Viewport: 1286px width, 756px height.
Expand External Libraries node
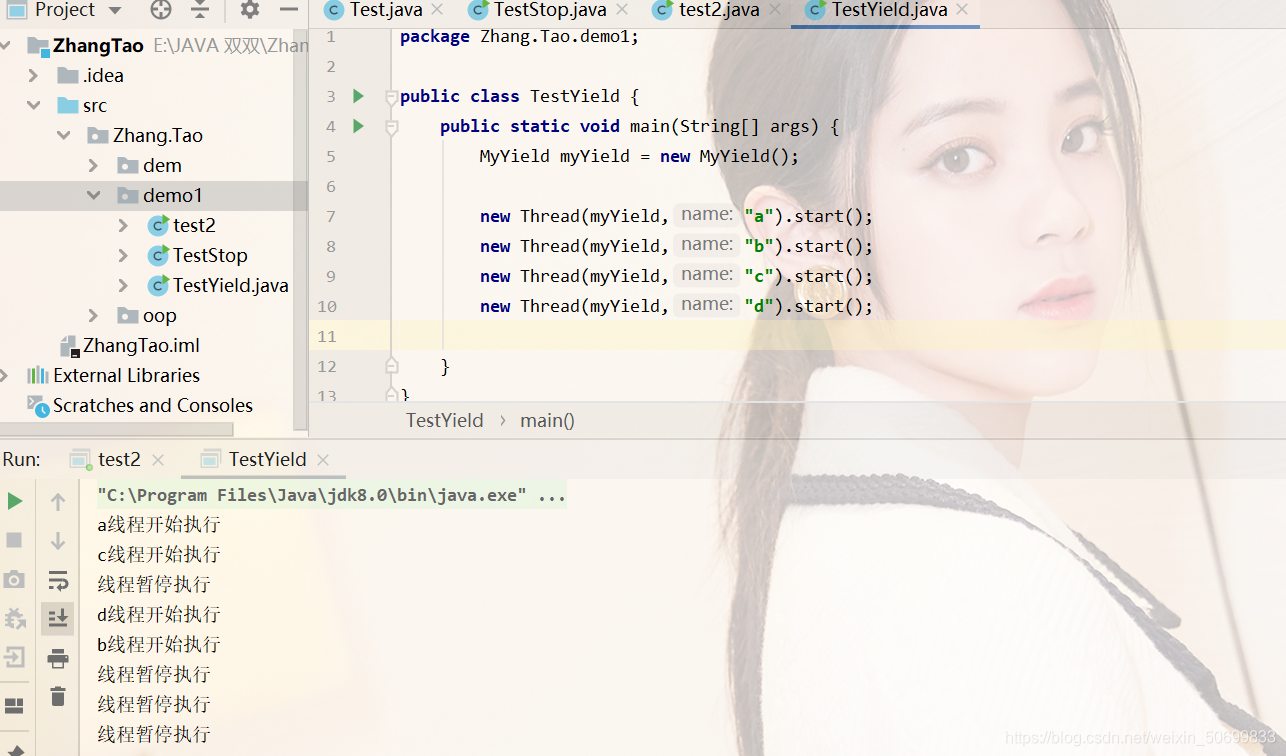tap(6, 376)
